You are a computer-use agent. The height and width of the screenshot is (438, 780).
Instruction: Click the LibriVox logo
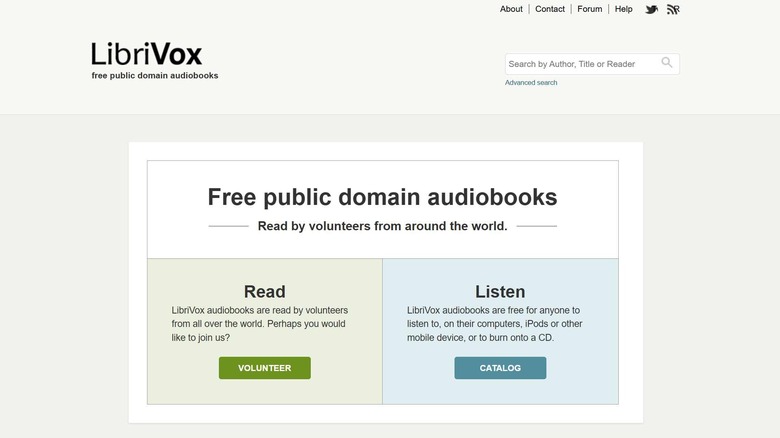[147, 54]
